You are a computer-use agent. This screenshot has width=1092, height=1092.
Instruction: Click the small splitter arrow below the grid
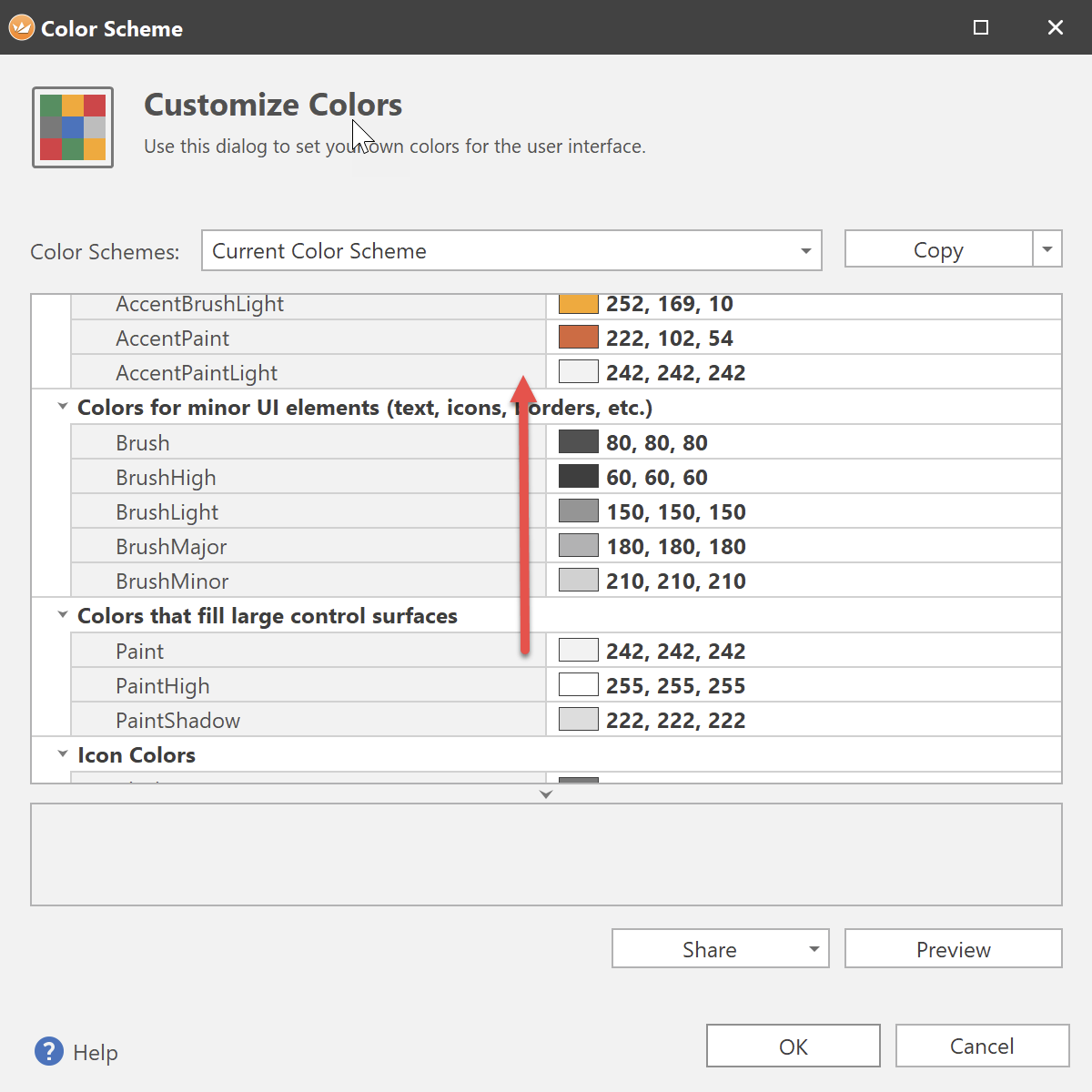pyautogui.click(x=546, y=794)
